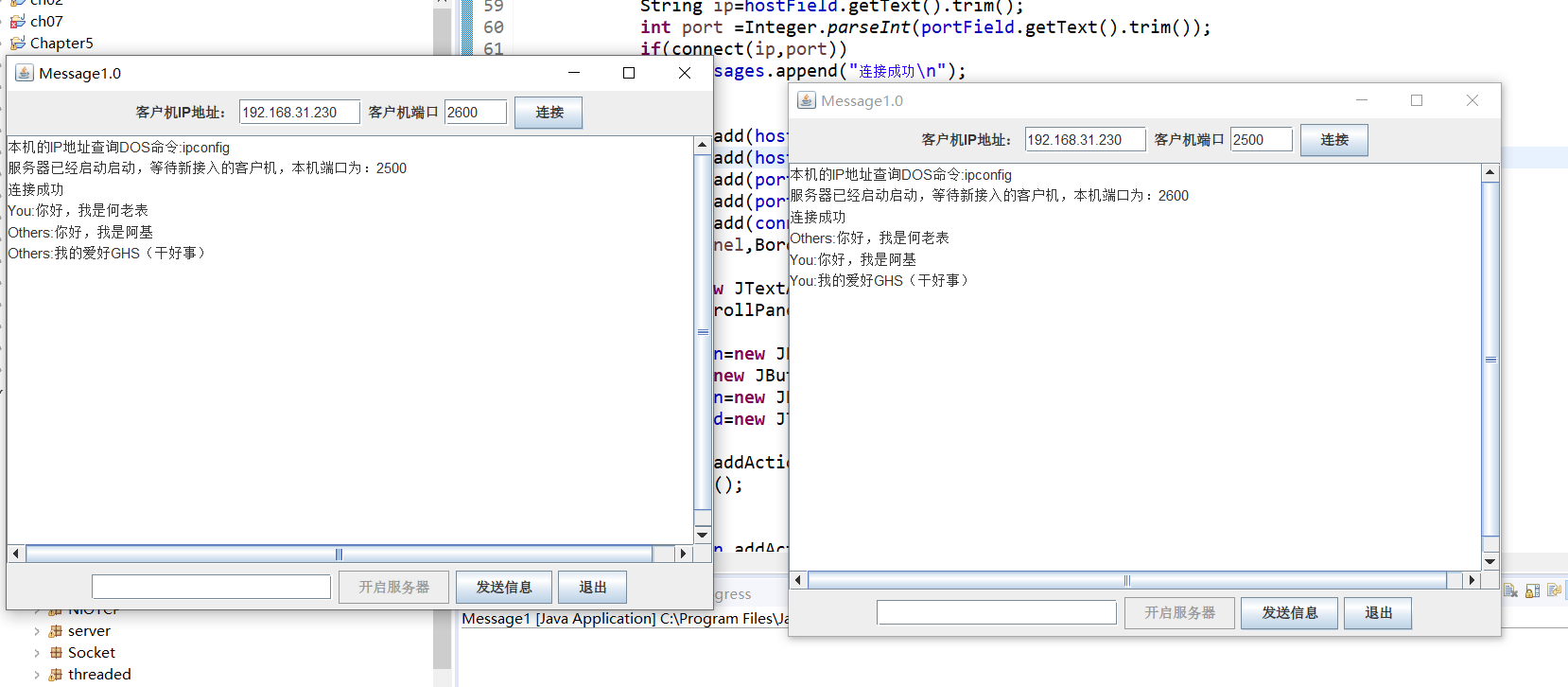
Task: Expand the Socket package node
Action: click(37, 653)
